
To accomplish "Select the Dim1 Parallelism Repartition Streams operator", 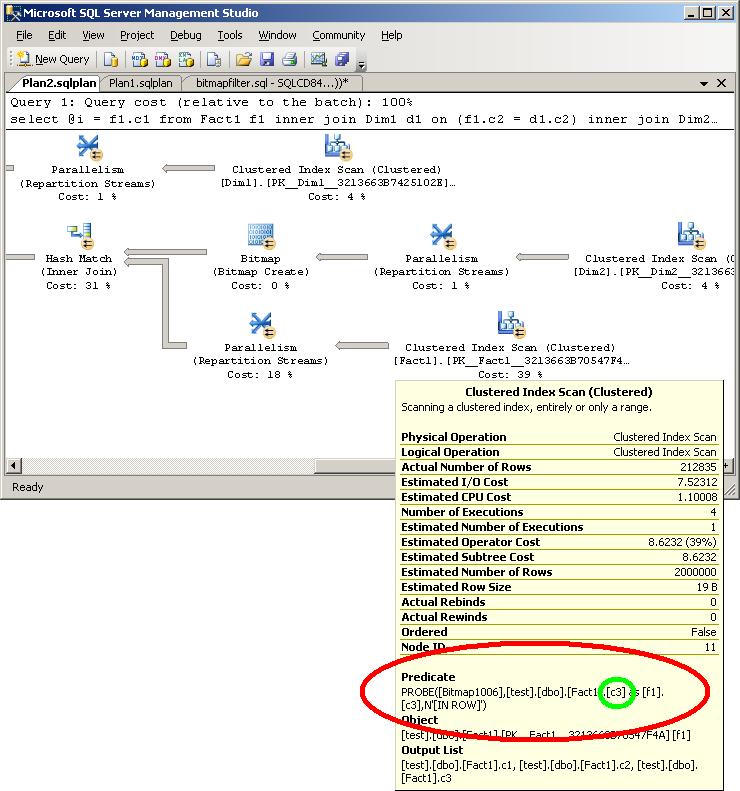I will pos(87,168).
